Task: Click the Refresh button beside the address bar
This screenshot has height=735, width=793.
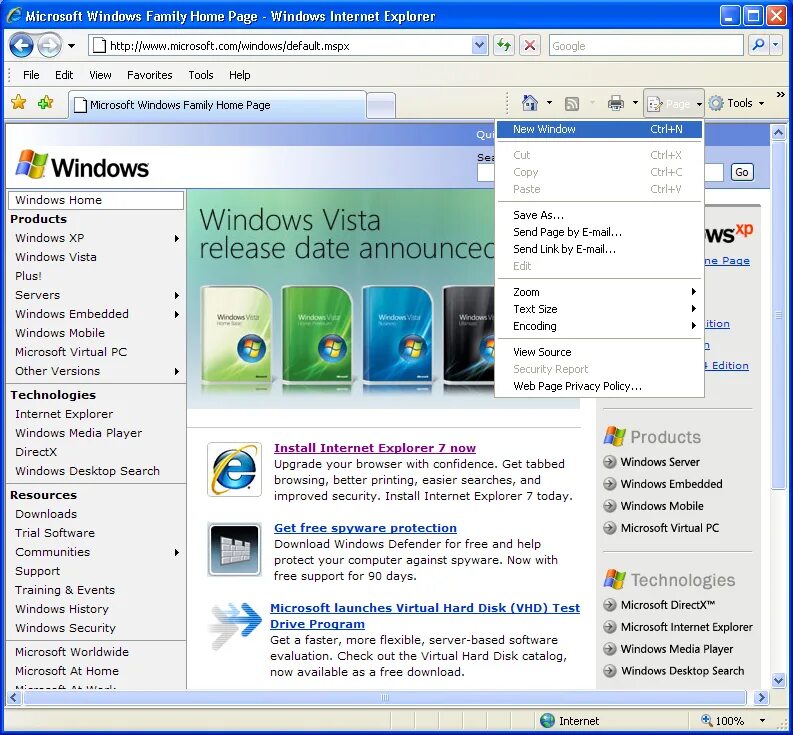Action: pyautogui.click(x=503, y=46)
